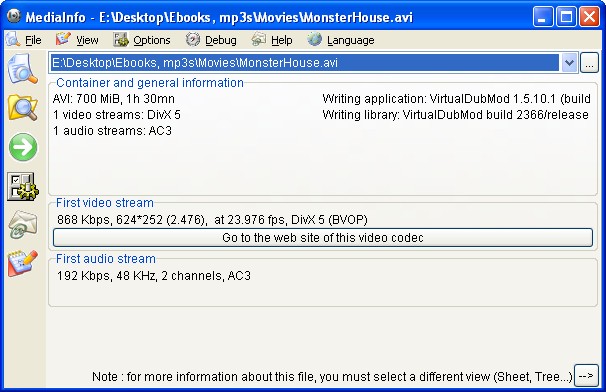Open the View menu
This screenshot has width=606, height=392.
[x=87, y=40]
